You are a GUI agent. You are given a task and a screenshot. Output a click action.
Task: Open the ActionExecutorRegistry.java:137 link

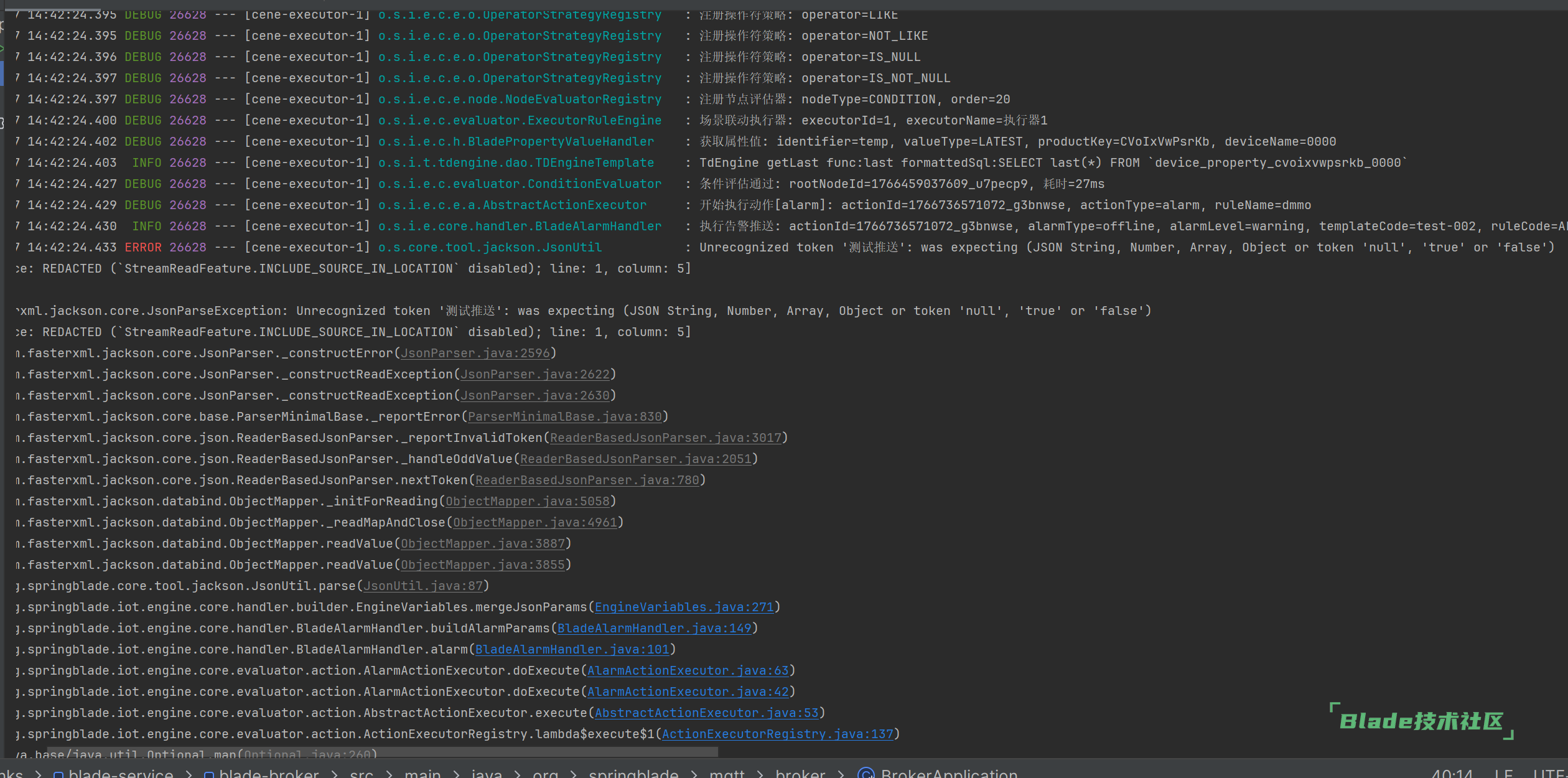pyautogui.click(x=777, y=734)
